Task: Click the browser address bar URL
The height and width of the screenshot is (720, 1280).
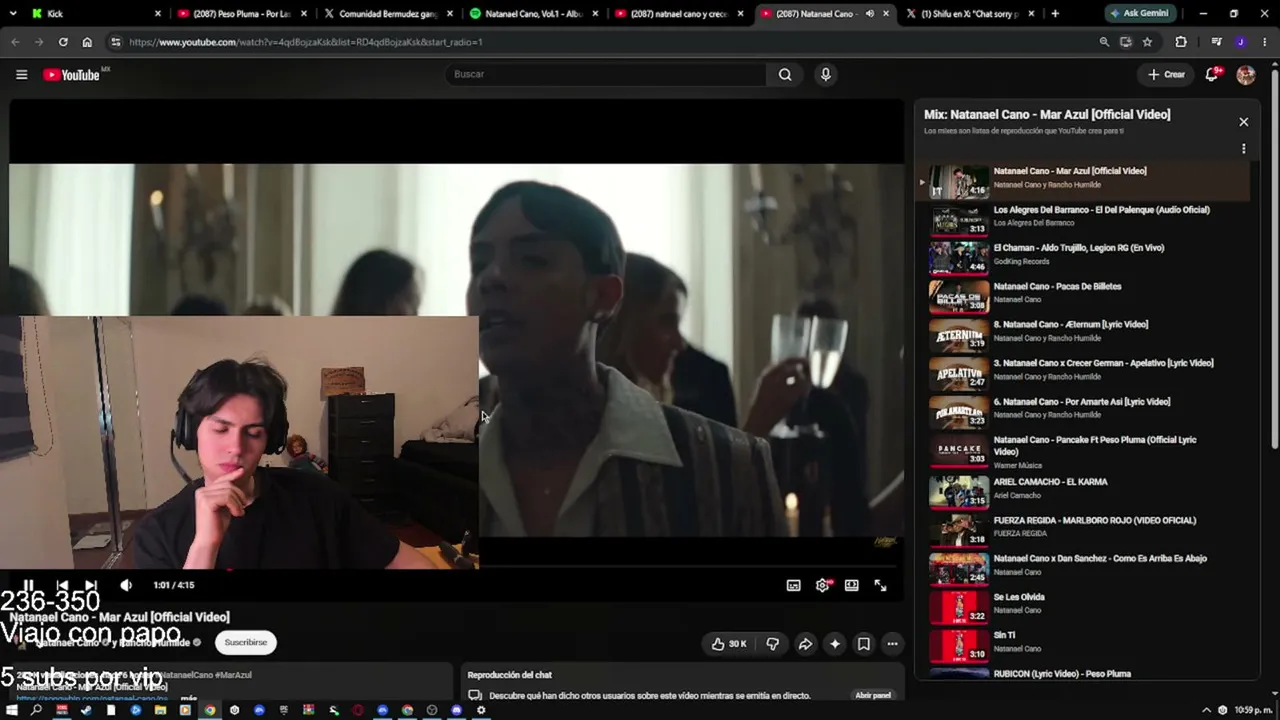Action: (306, 42)
